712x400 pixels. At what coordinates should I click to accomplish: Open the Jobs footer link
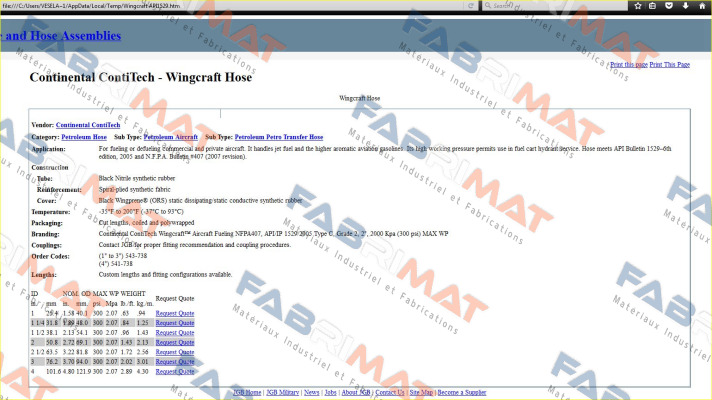pos(331,392)
